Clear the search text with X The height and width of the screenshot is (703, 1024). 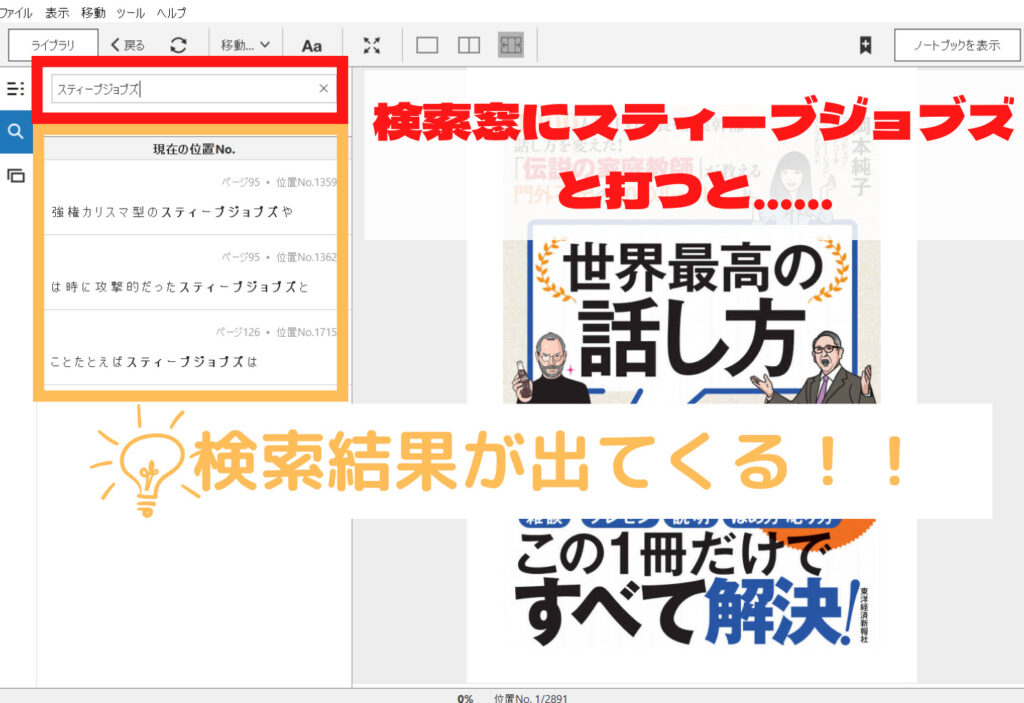tap(323, 88)
